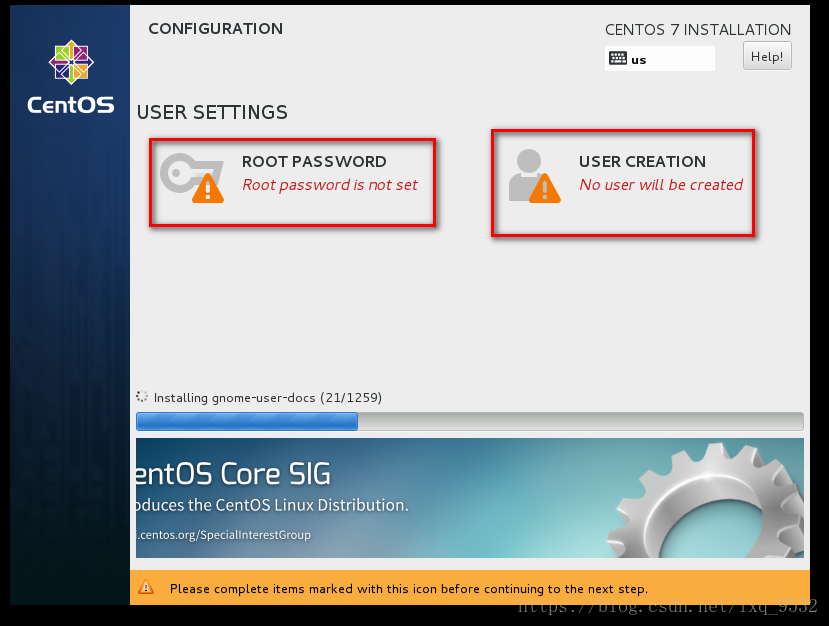Open the Help! button
Screen dimensions: 829x626
[x=767, y=56]
